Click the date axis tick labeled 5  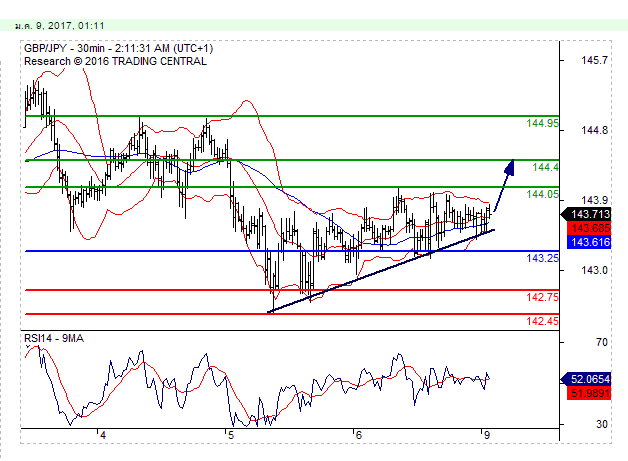point(231,435)
